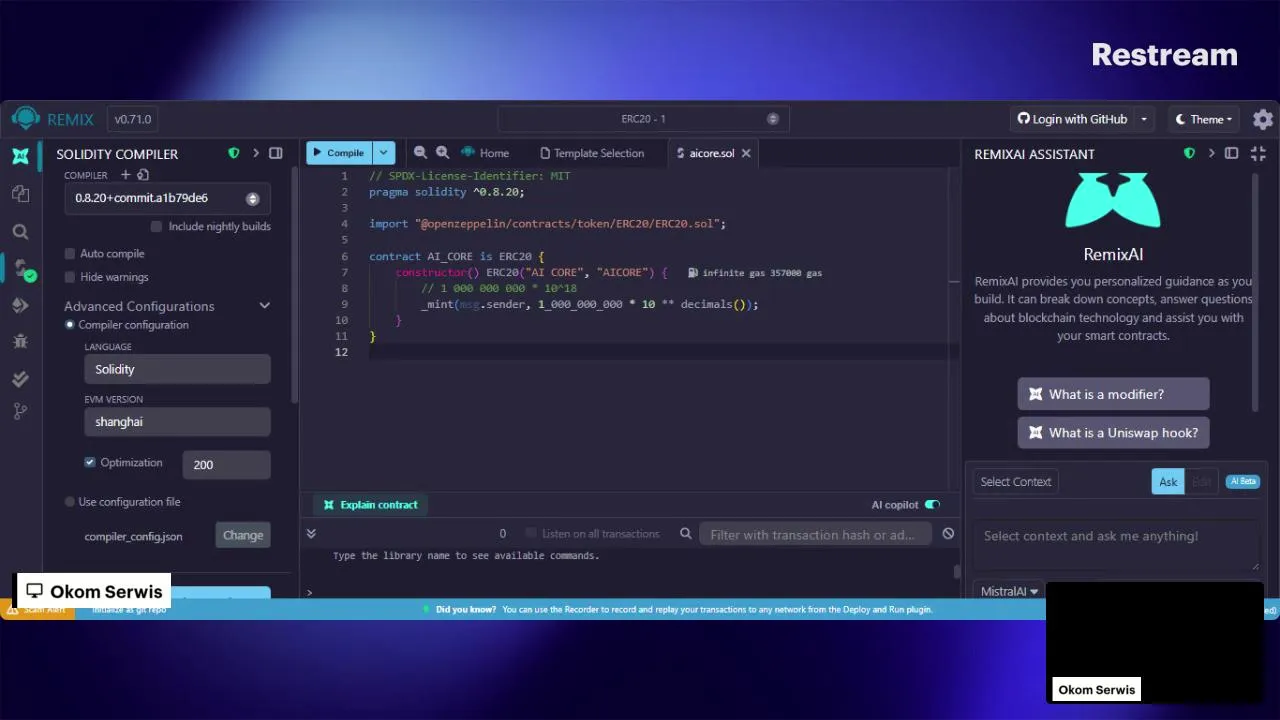1280x720 pixels.
Task: Uncheck the Optimization checkbox
Action: [x=90, y=462]
